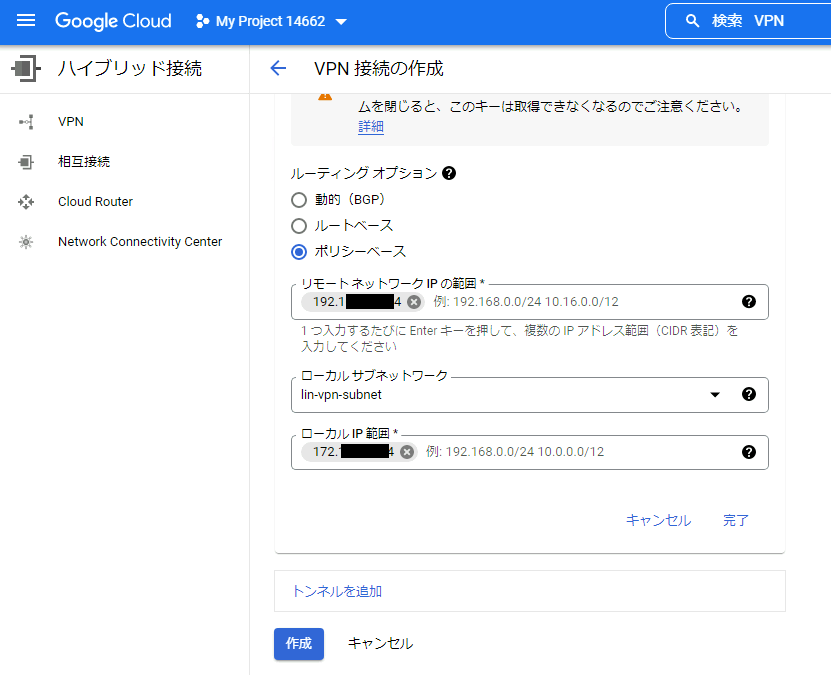831x675 pixels.
Task: Click the back arrow next to VPN 接続の作成
Action: [278, 68]
